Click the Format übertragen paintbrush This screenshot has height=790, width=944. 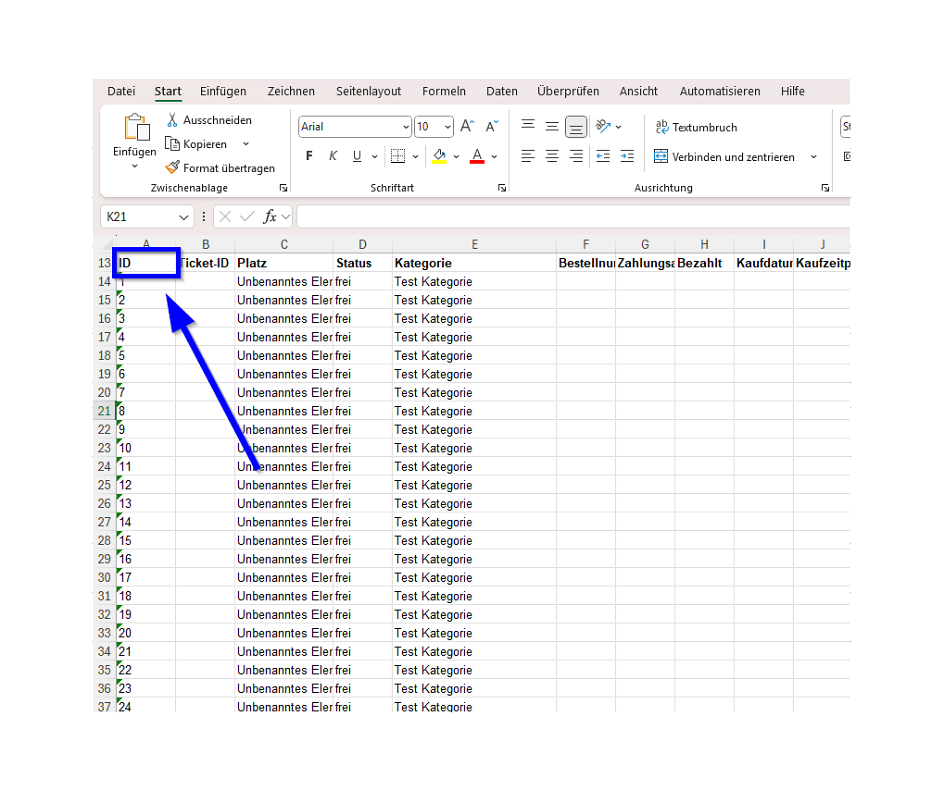coord(172,168)
